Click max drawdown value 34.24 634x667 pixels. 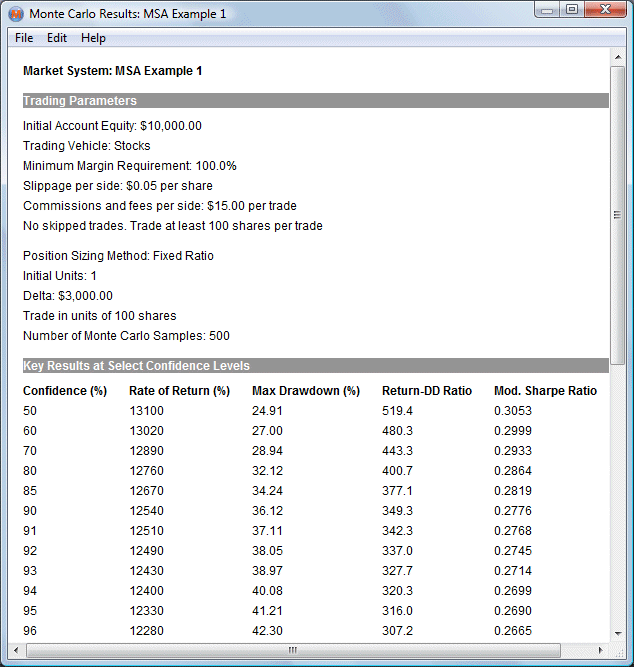tap(267, 491)
